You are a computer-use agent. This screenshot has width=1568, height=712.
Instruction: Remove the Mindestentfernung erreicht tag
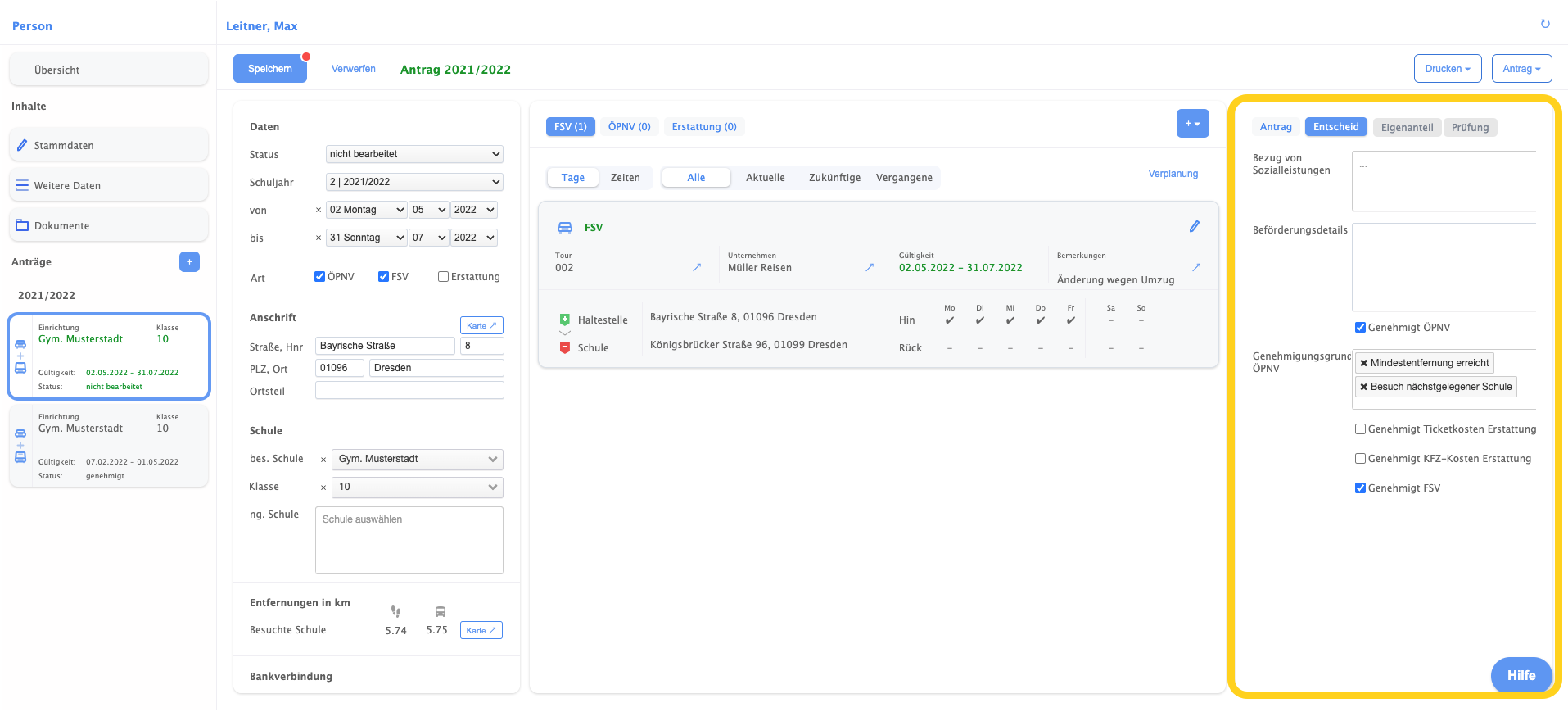(1363, 363)
